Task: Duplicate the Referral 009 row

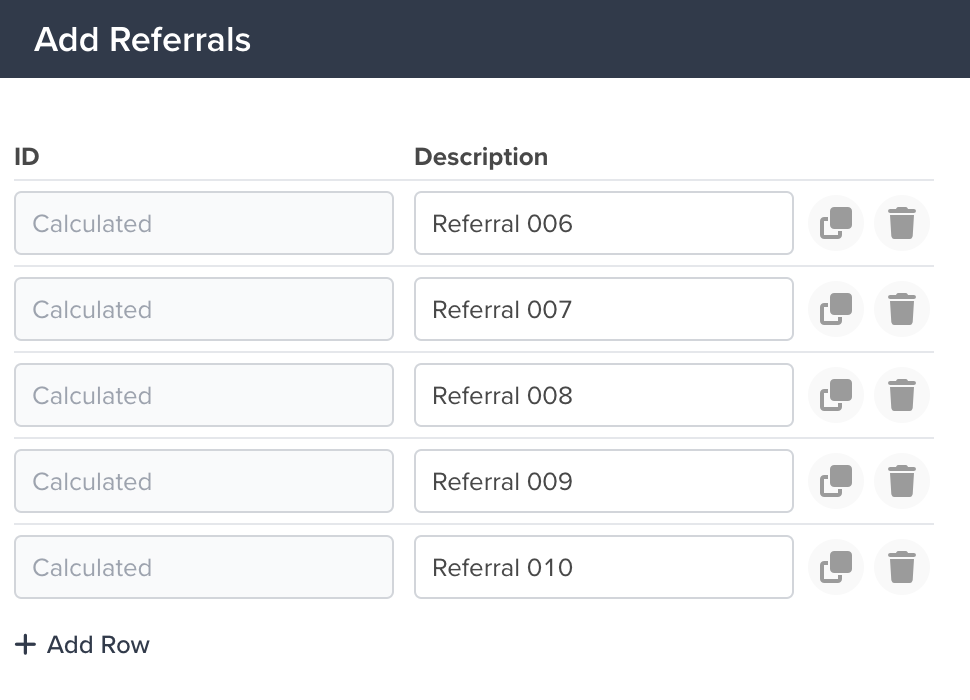Action: 836,481
